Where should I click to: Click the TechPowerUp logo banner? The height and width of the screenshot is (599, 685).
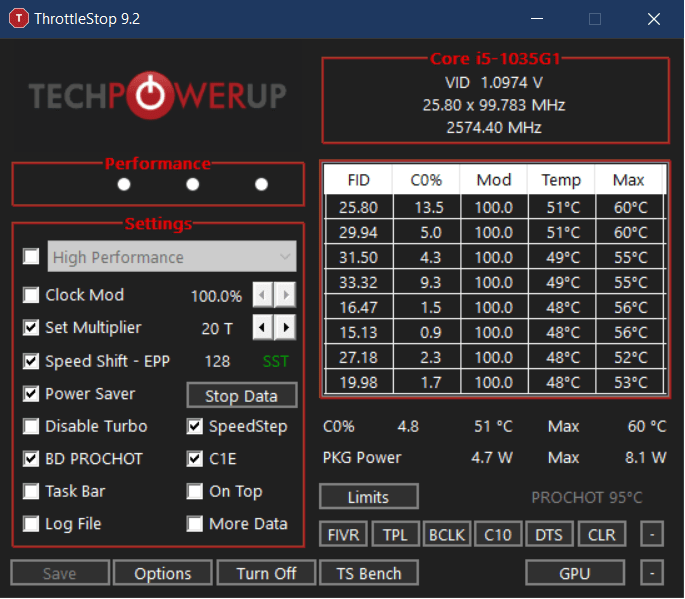(x=158, y=95)
